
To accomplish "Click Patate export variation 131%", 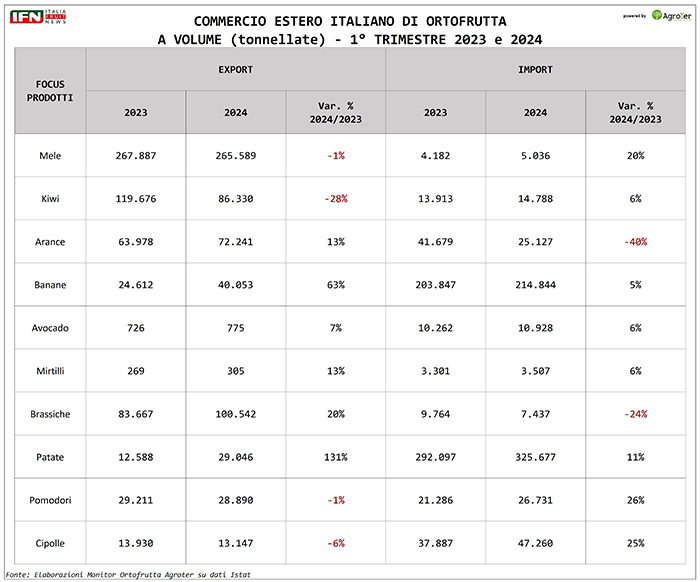I will click(x=335, y=457).
